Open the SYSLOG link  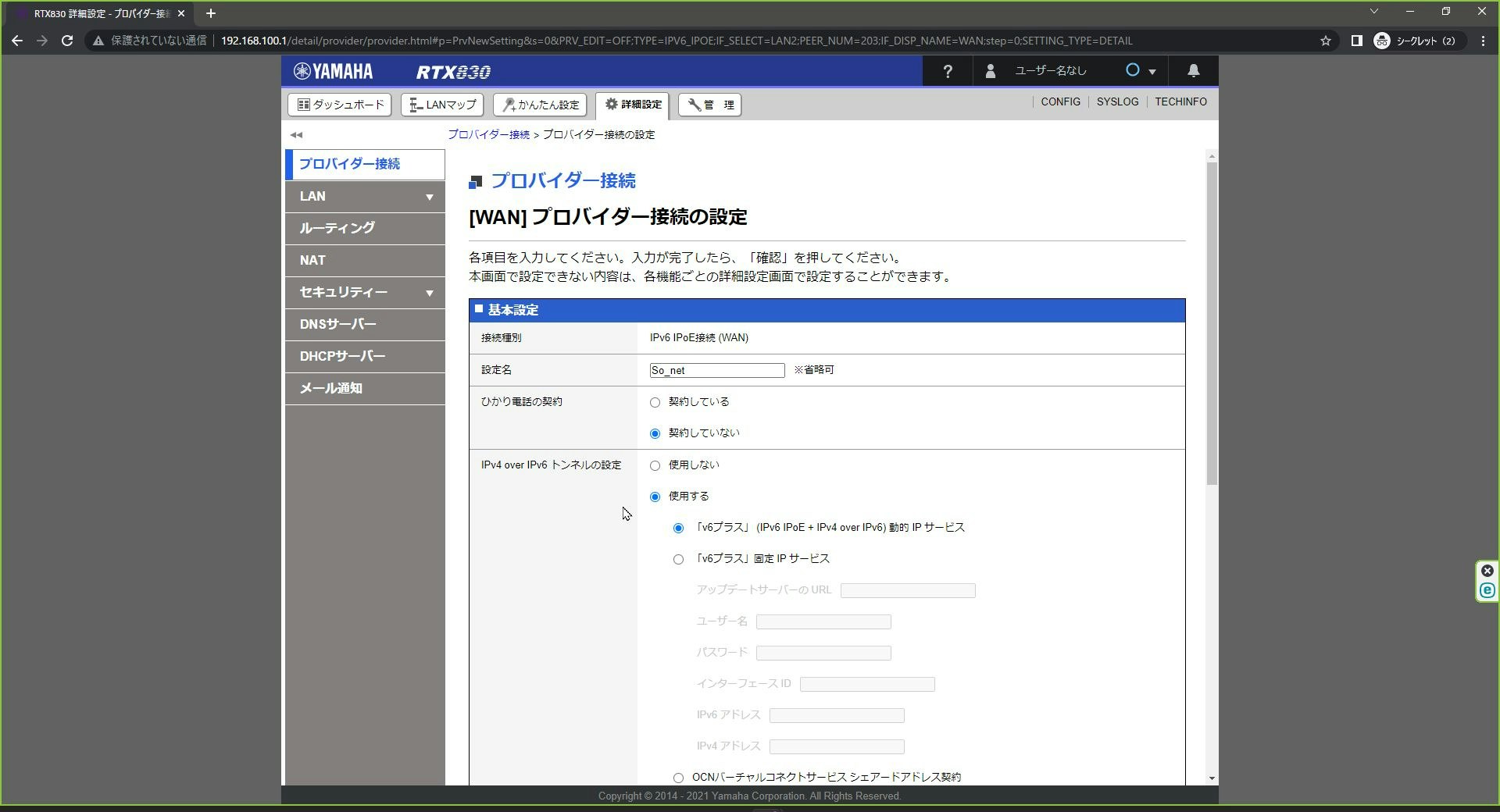tap(1117, 101)
